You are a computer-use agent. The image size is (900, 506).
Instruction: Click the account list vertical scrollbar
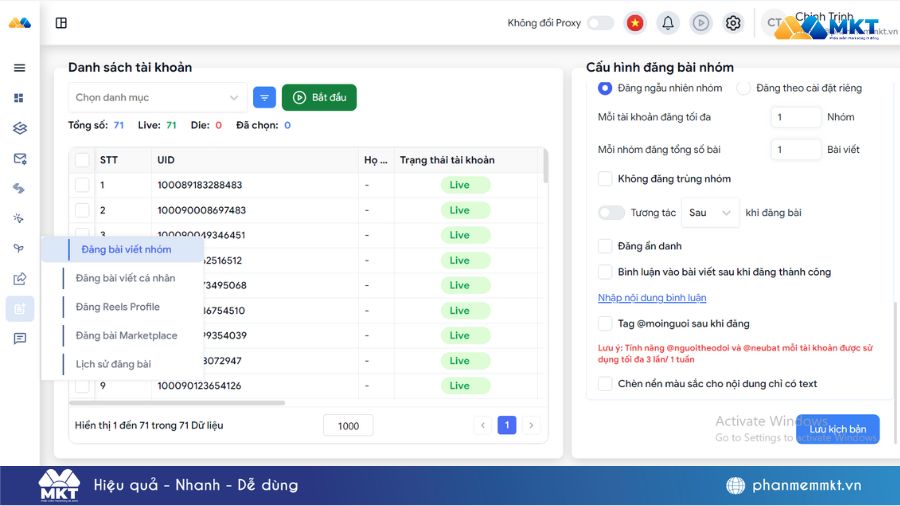tap(545, 166)
